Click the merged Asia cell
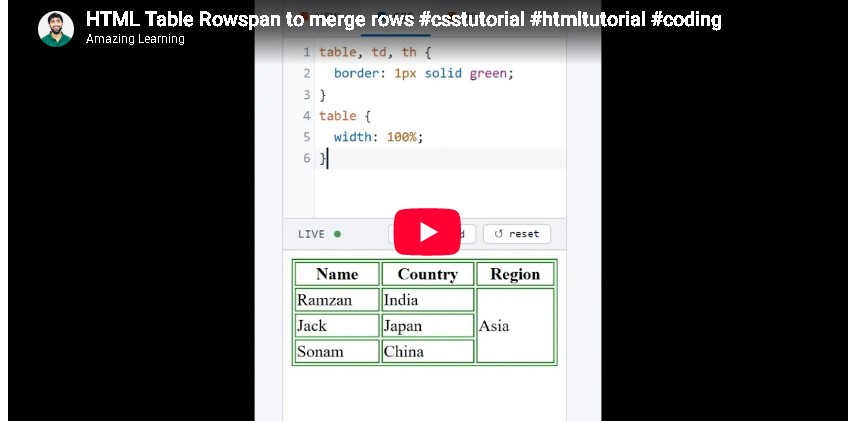 [515, 325]
